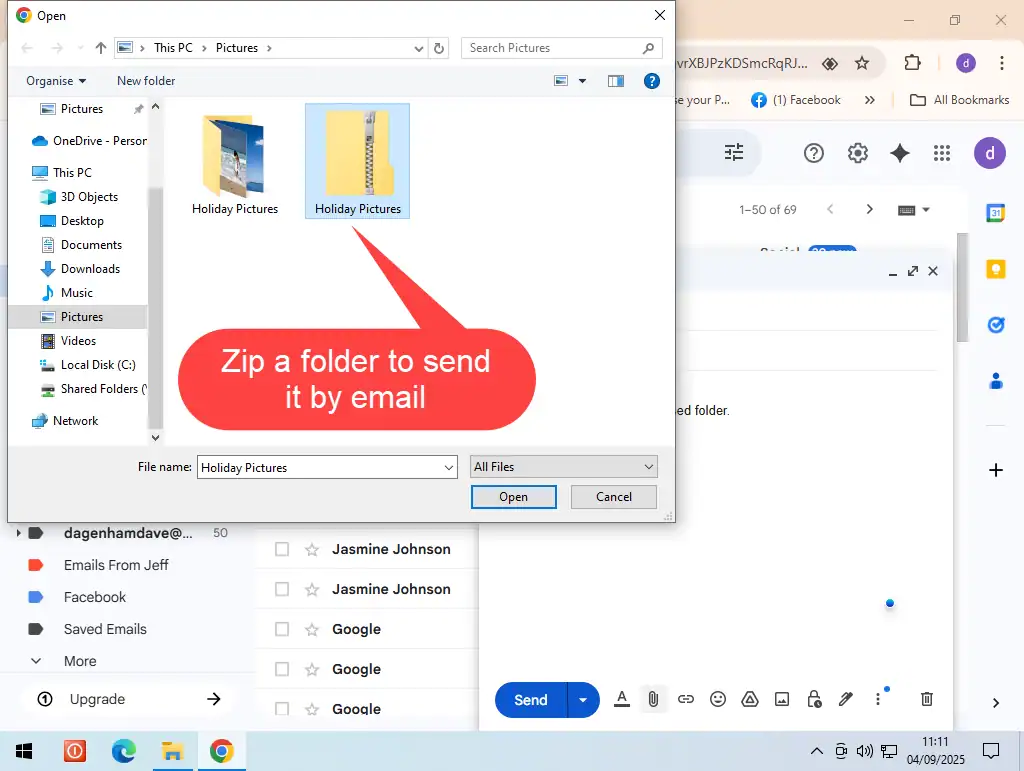Select Downloads in the navigation pane

point(90,269)
